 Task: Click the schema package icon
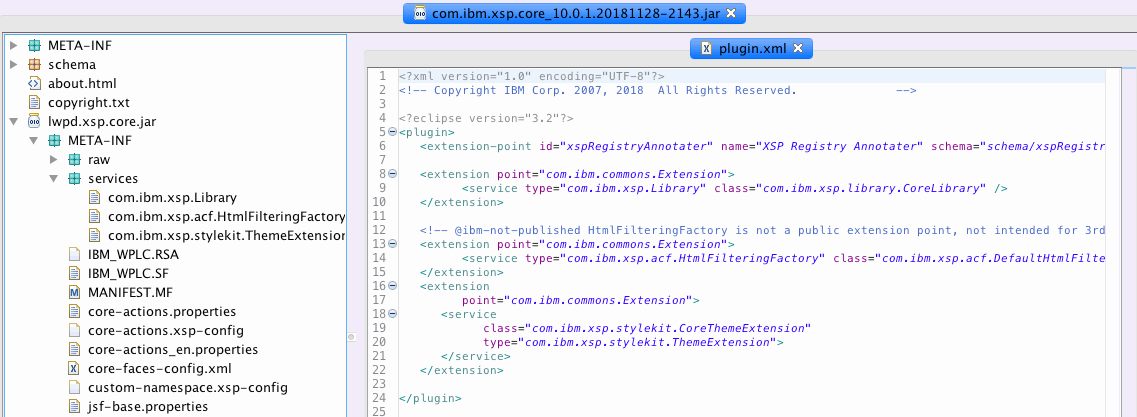34,64
